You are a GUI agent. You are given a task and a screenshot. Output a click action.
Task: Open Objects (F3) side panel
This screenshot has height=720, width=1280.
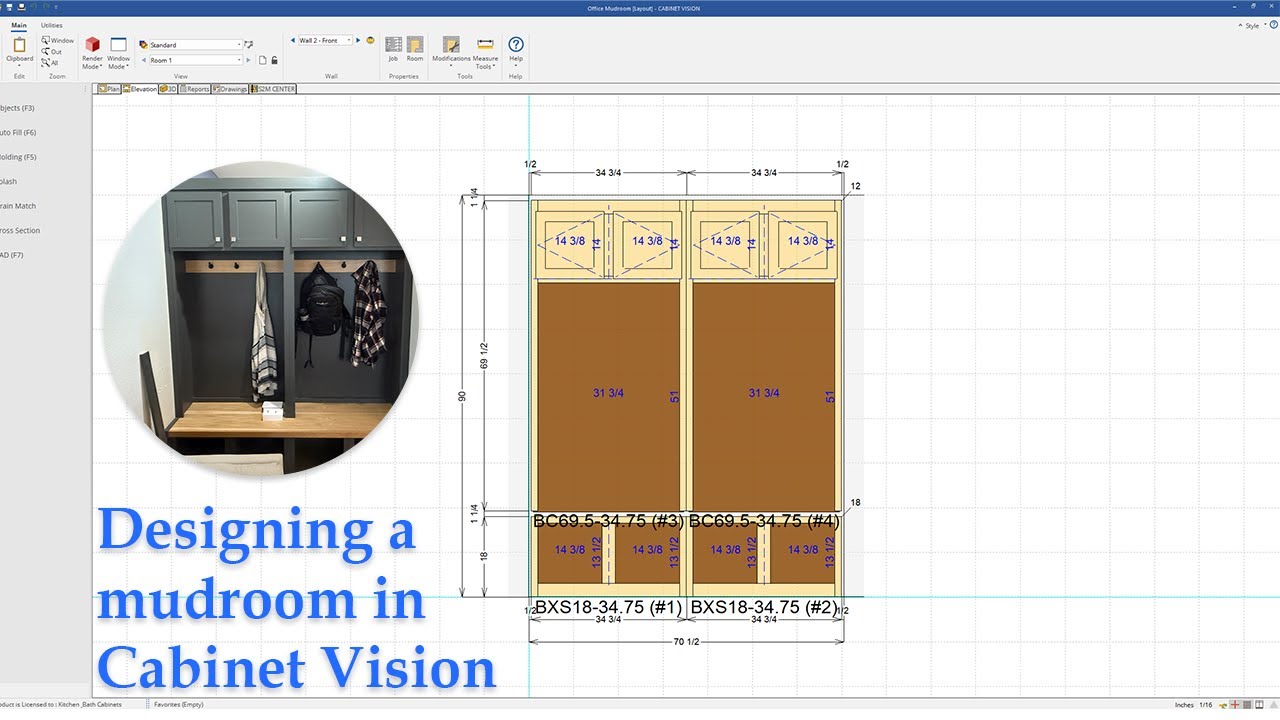click(x=17, y=108)
